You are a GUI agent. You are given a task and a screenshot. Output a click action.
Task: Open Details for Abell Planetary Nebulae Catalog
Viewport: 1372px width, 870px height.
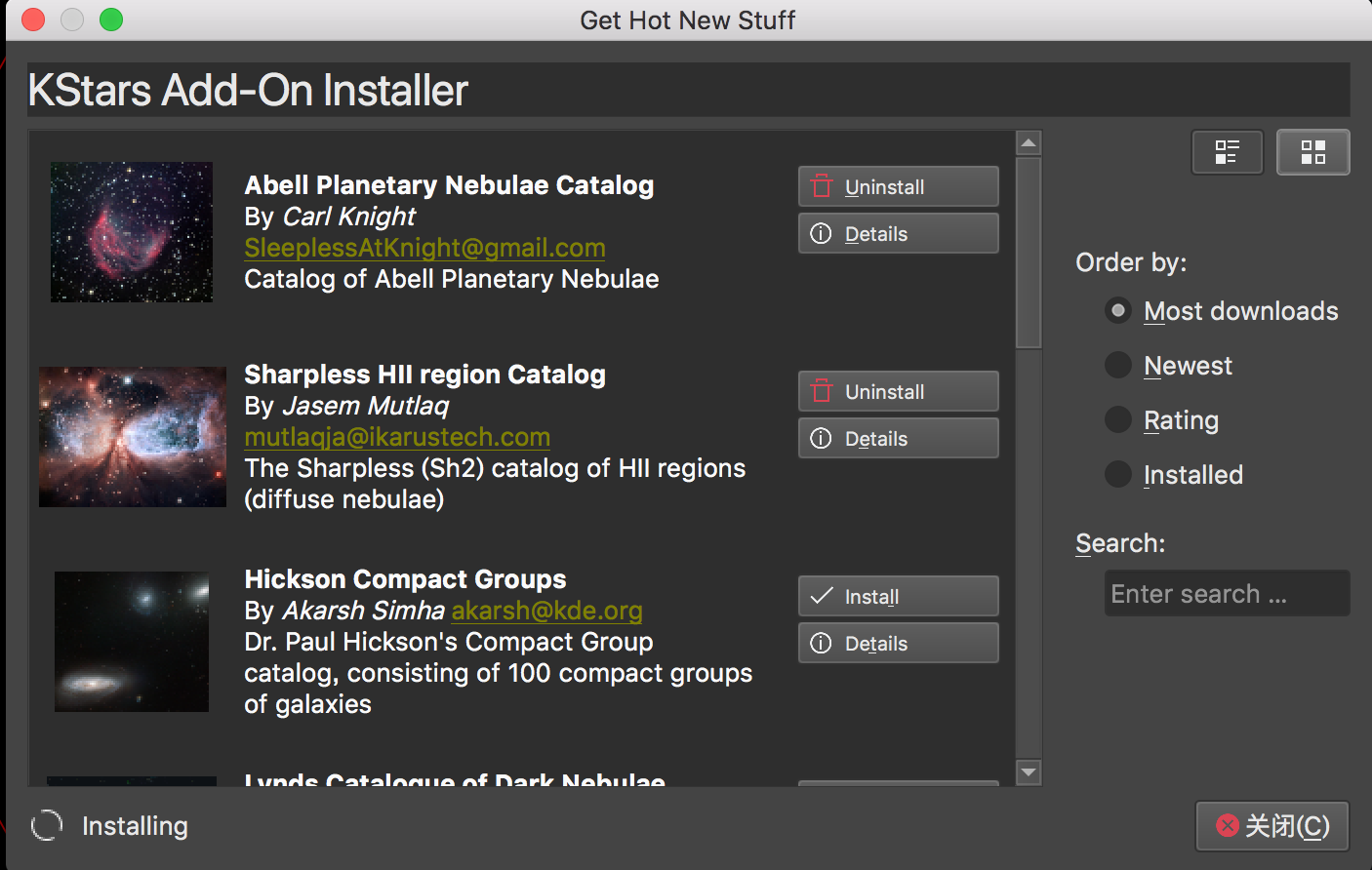coord(899,233)
